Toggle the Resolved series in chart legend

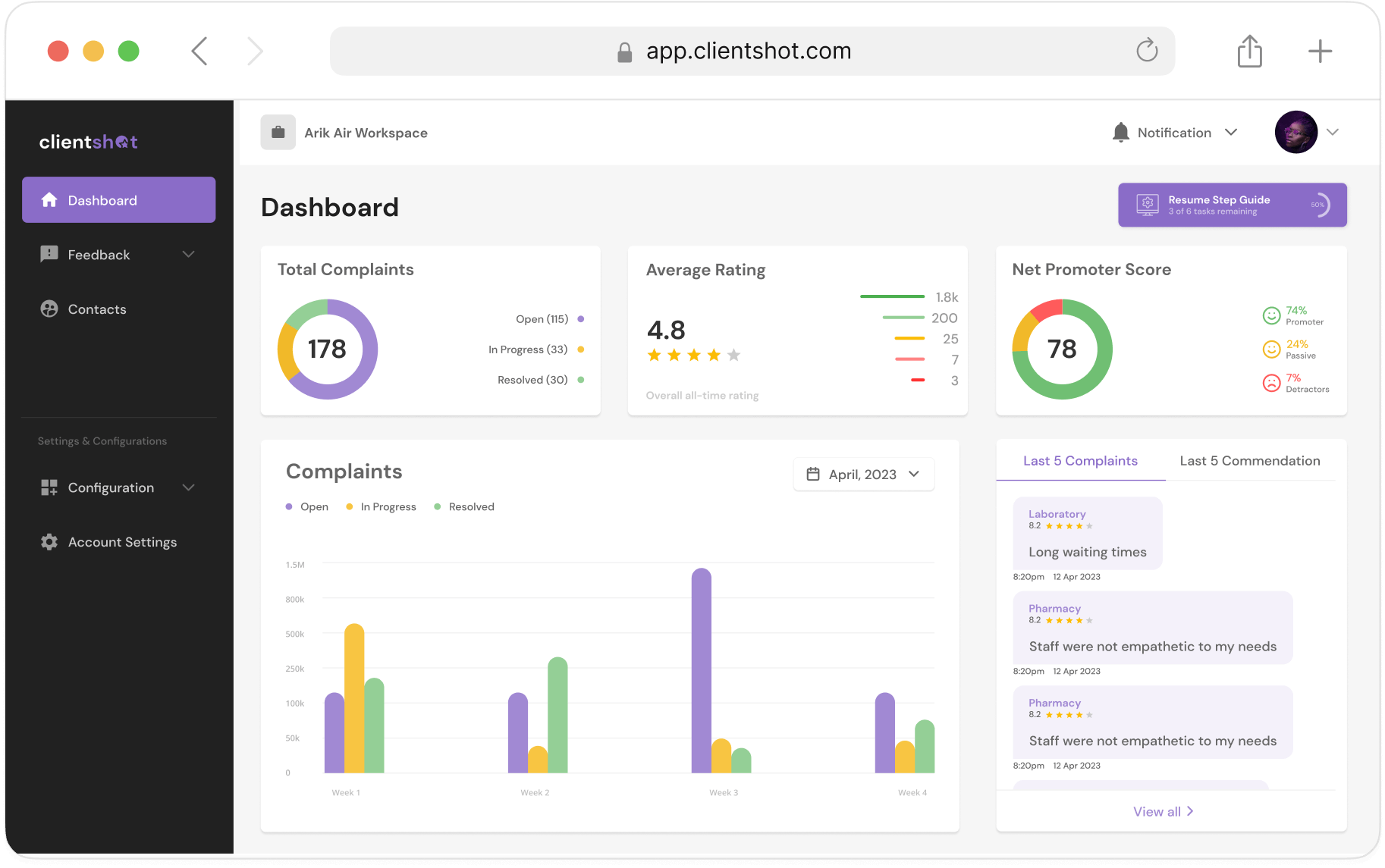point(464,507)
